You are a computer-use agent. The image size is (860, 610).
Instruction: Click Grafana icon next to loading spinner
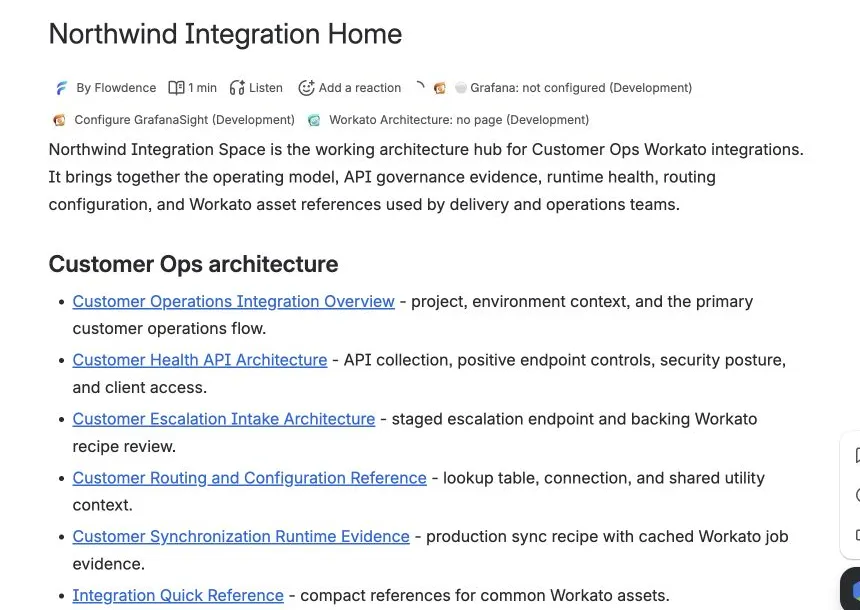point(440,88)
